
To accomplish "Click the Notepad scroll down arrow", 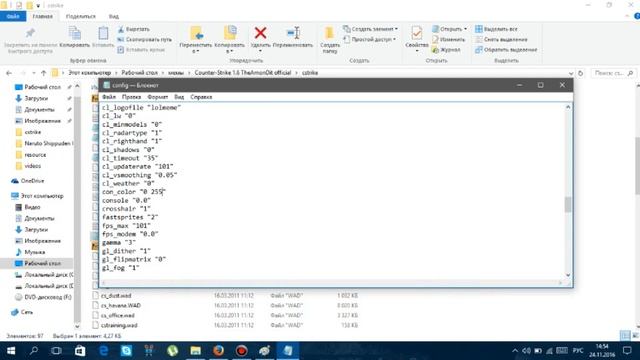I will pos(568,275).
